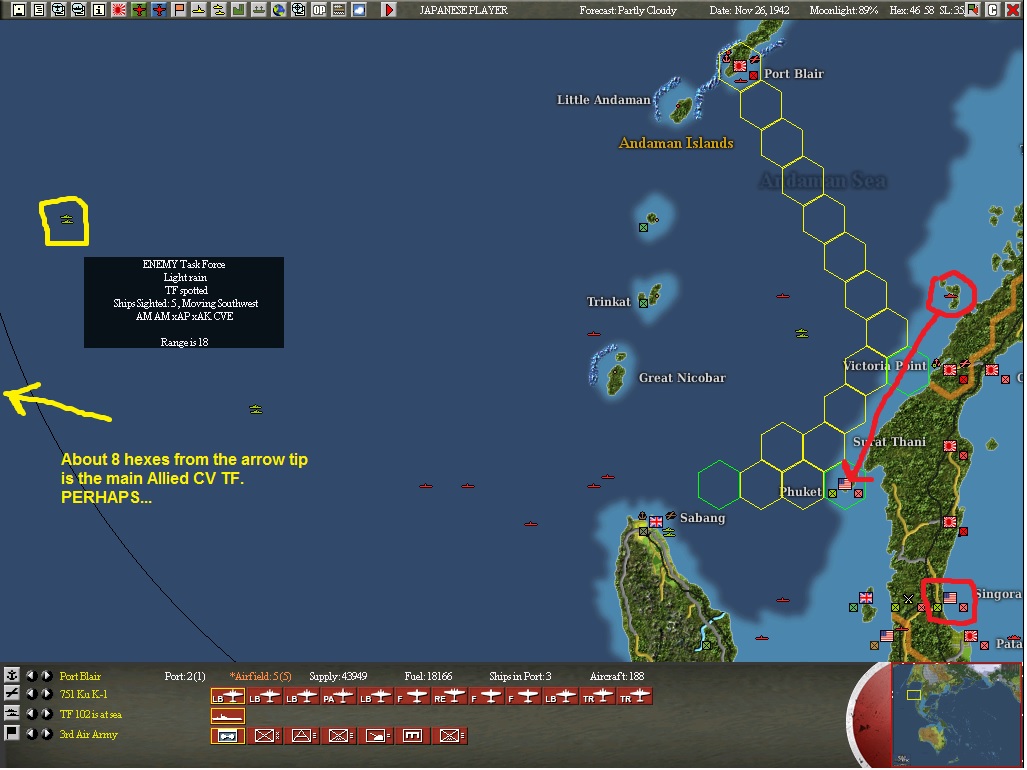Open the document list icon in top toolbar

39,10
